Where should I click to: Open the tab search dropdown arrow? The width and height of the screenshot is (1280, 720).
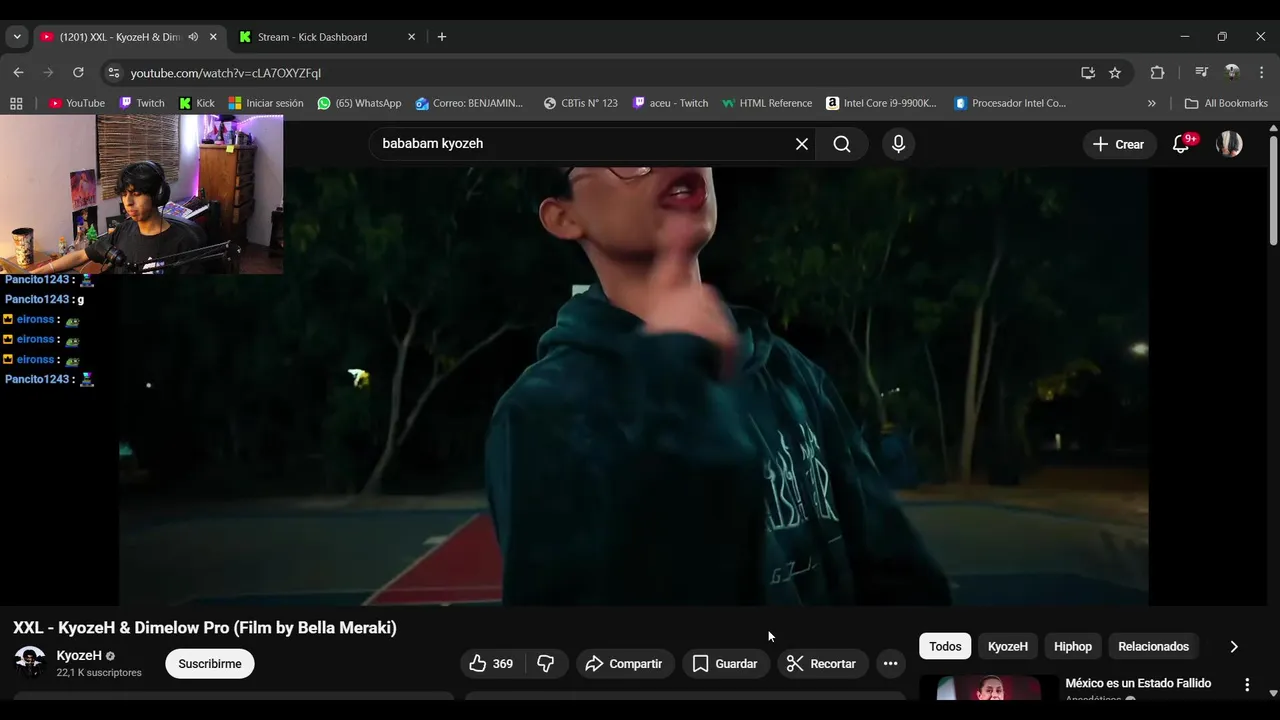17,37
